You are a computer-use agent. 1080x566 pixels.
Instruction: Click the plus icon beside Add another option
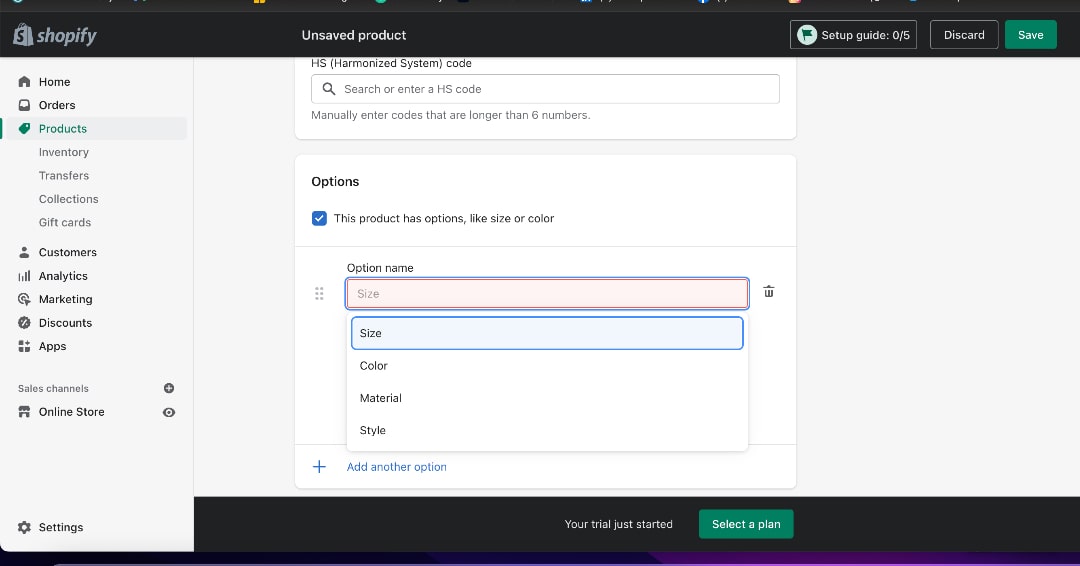(319, 467)
